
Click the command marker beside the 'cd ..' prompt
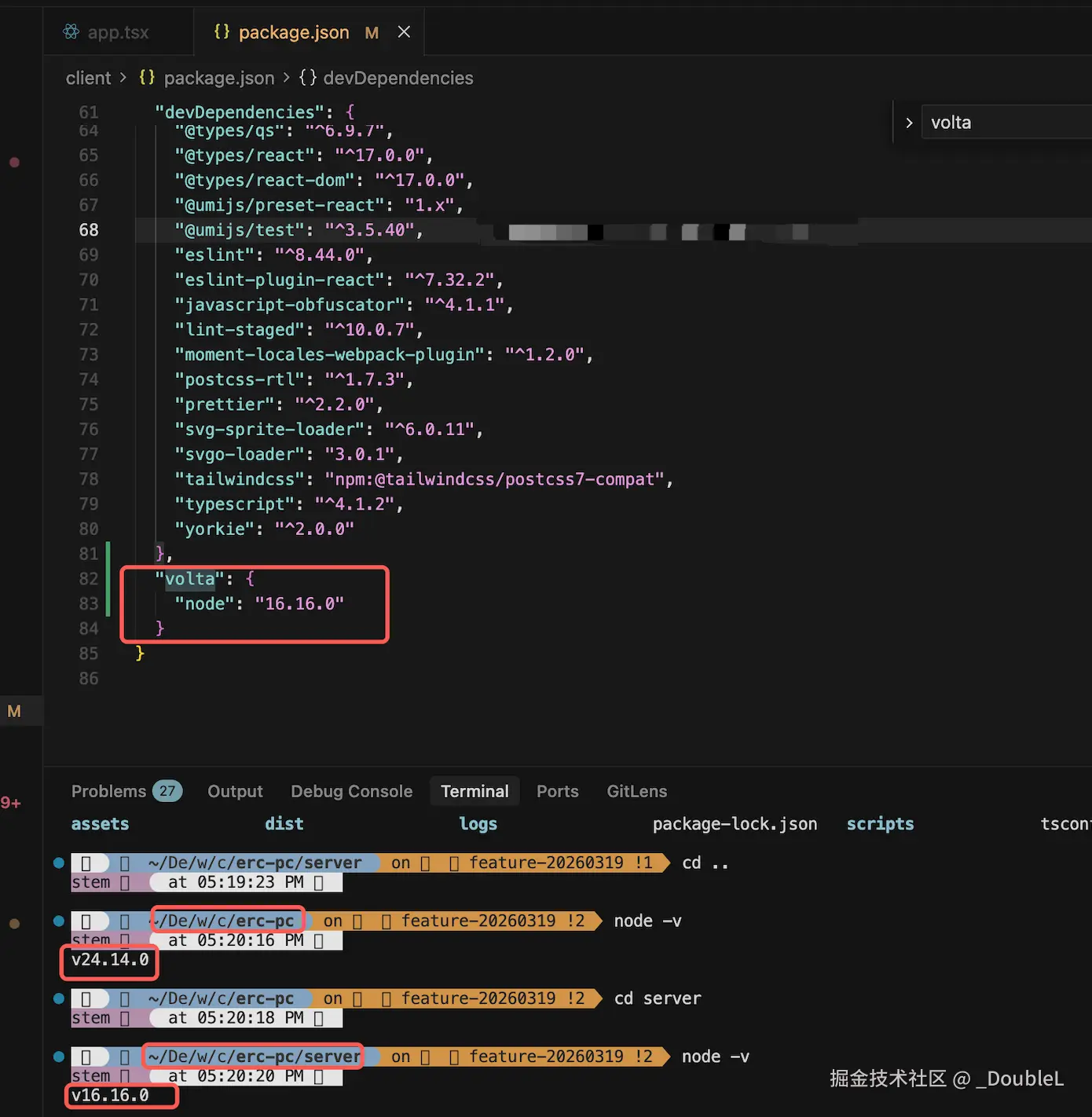tap(59, 862)
